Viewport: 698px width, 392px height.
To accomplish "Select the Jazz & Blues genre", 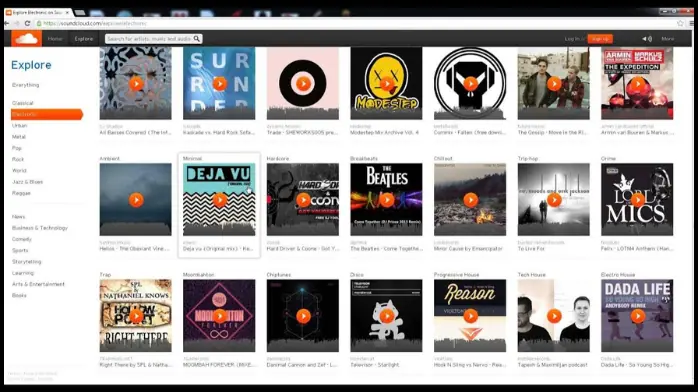I will pyautogui.click(x=27, y=182).
